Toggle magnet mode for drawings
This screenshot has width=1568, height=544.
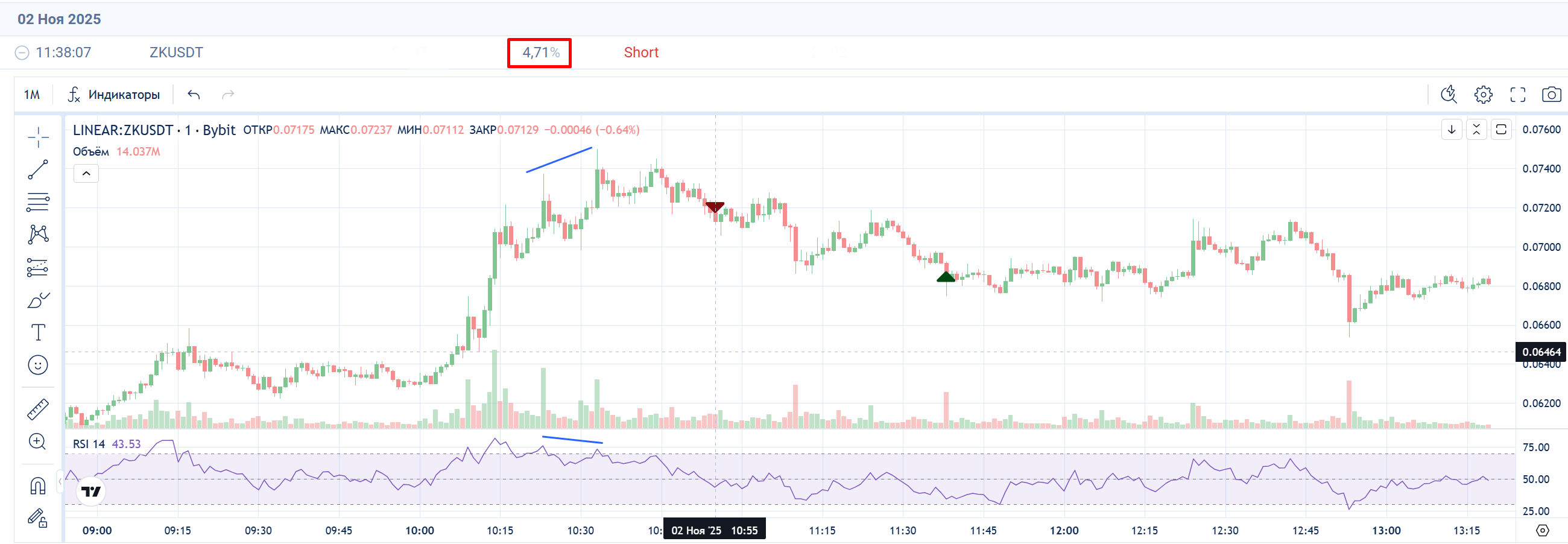38,485
